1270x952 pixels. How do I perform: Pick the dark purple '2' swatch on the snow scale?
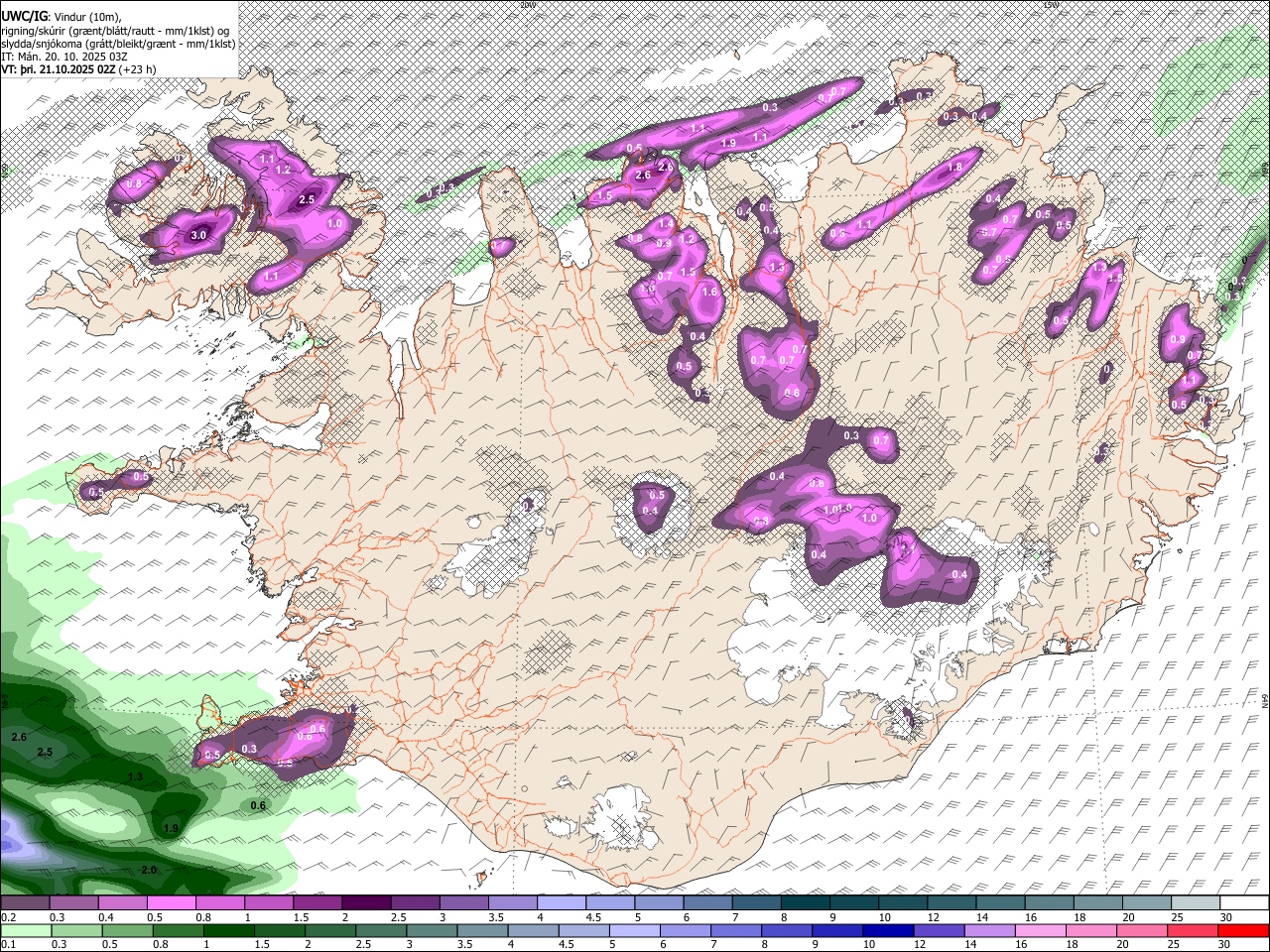[366, 903]
